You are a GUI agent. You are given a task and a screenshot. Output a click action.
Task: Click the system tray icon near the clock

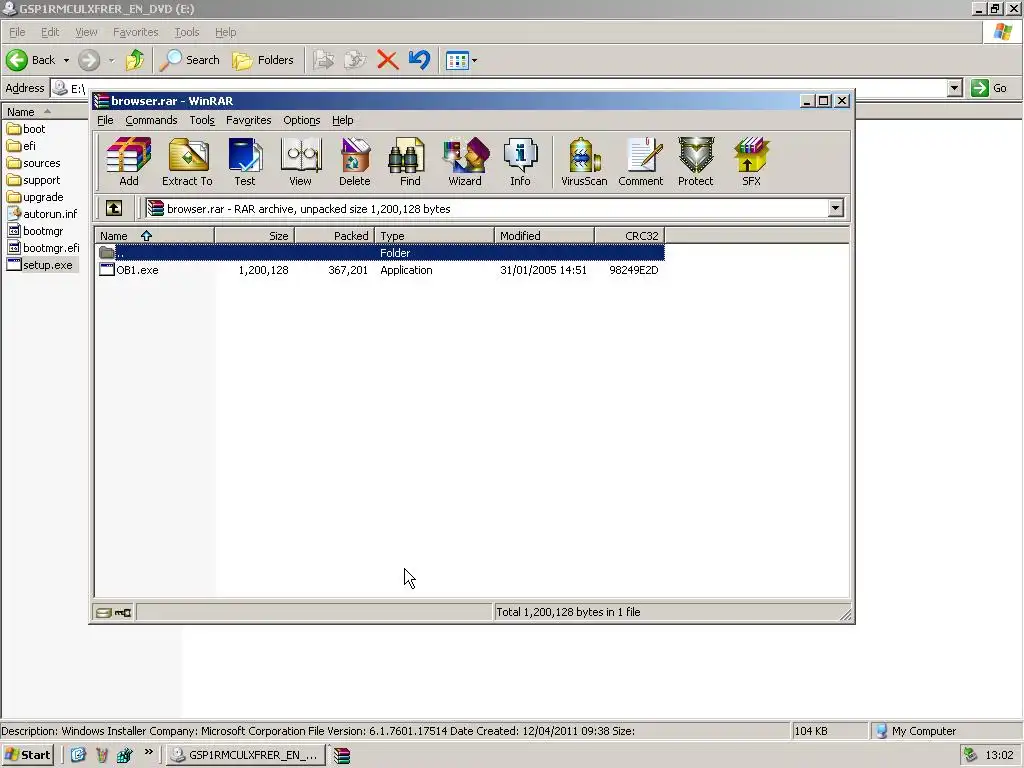tap(970, 755)
